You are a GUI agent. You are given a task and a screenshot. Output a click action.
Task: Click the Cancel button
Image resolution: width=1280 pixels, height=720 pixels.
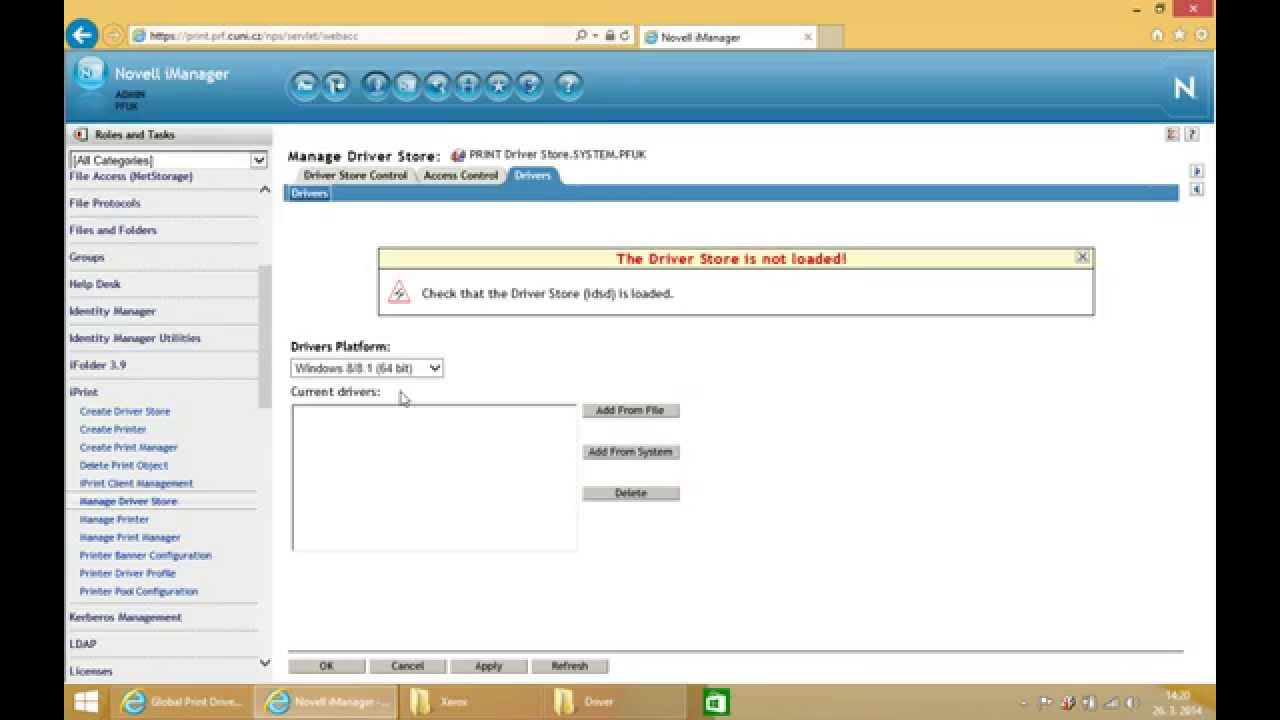(x=407, y=666)
